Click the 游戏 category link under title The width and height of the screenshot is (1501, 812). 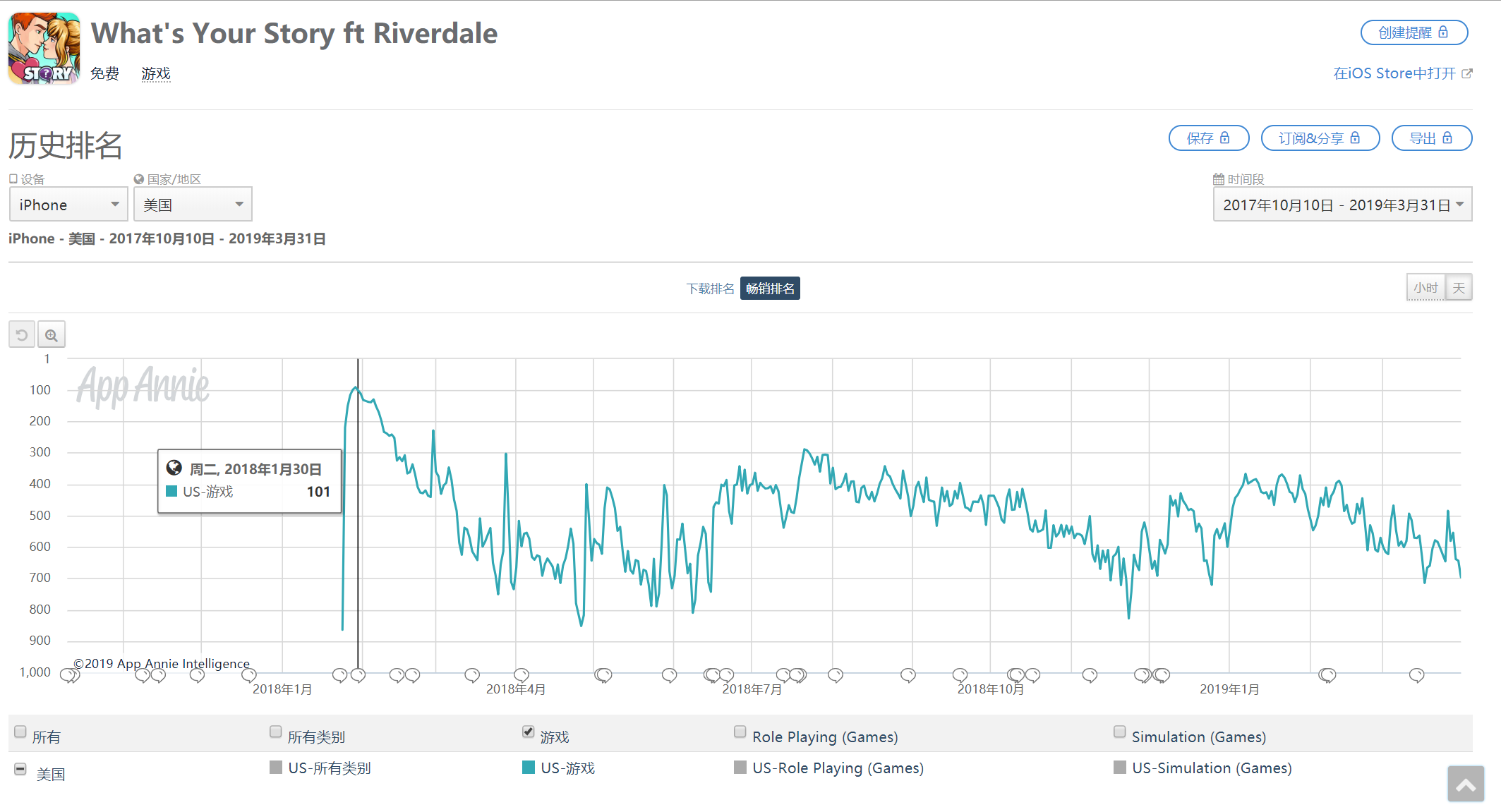[x=156, y=73]
